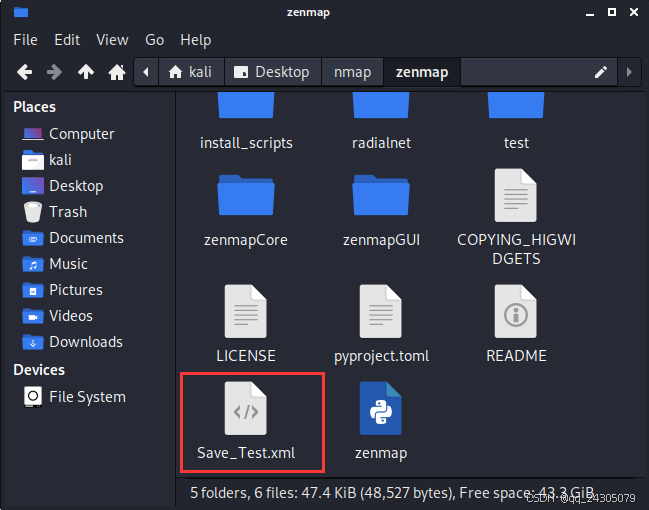The image size is (649, 510).
Task: Open the kali home place in the sidebar
Action: click(x=47, y=160)
